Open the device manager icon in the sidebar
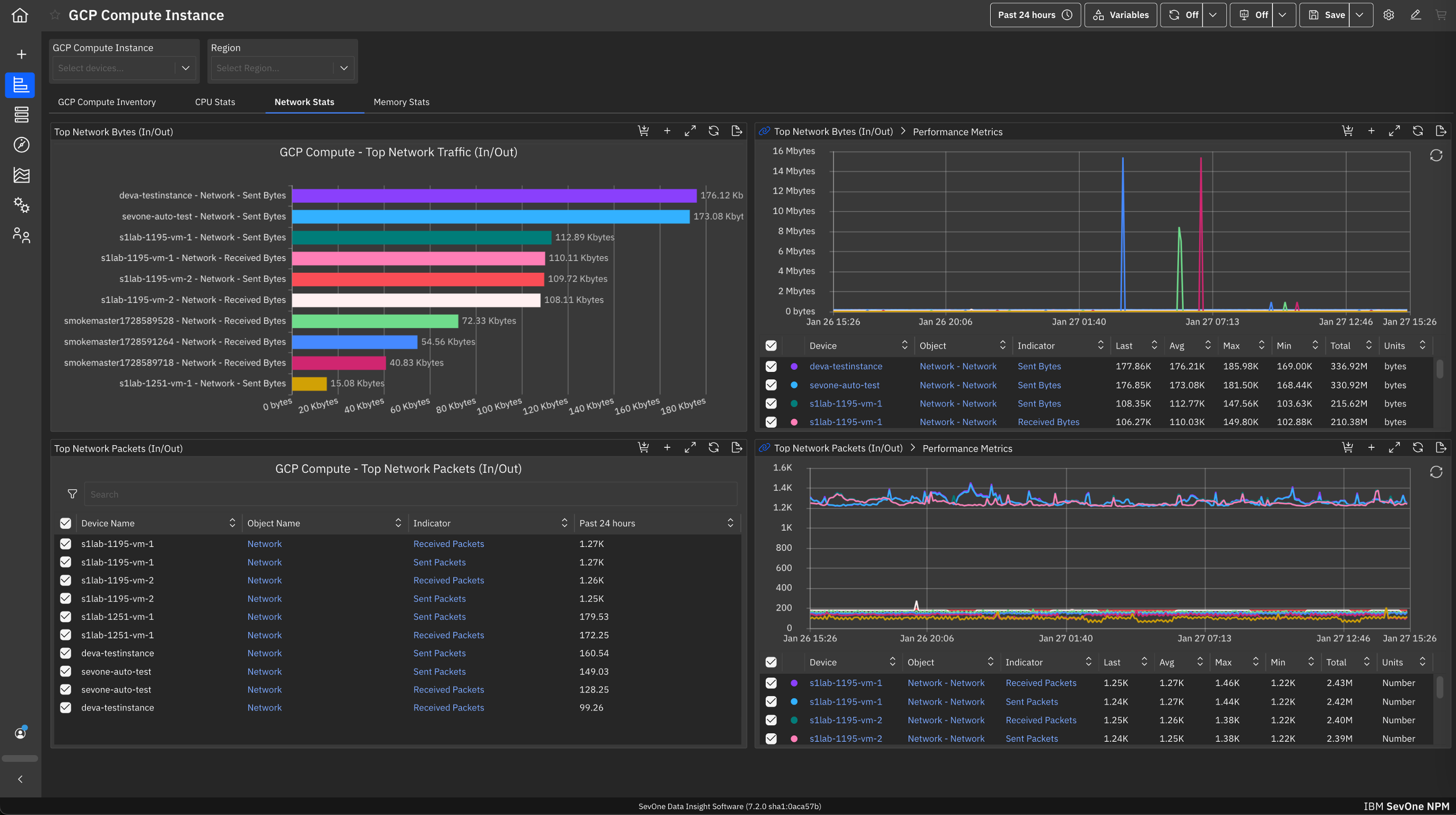This screenshot has width=1456, height=815. pyautogui.click(x=20, y=115)
